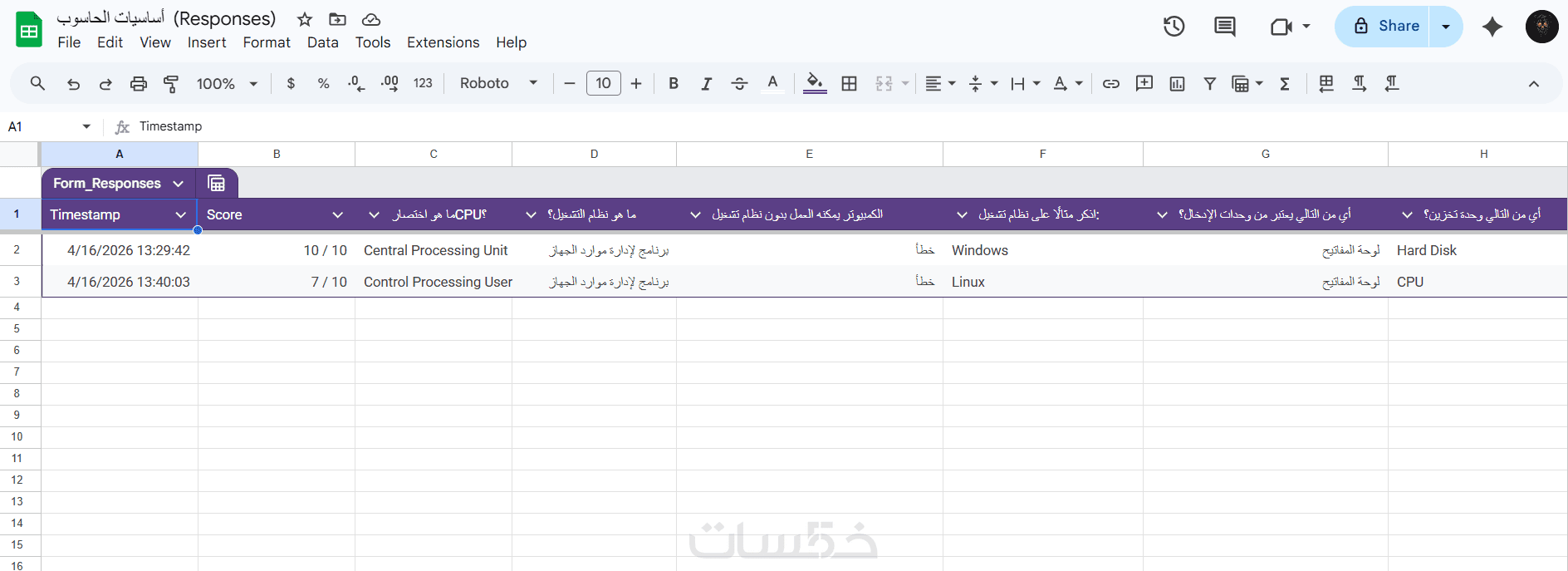Open the name box dropdown arrow
This screenshot has height=571, width=1568.
86,126
